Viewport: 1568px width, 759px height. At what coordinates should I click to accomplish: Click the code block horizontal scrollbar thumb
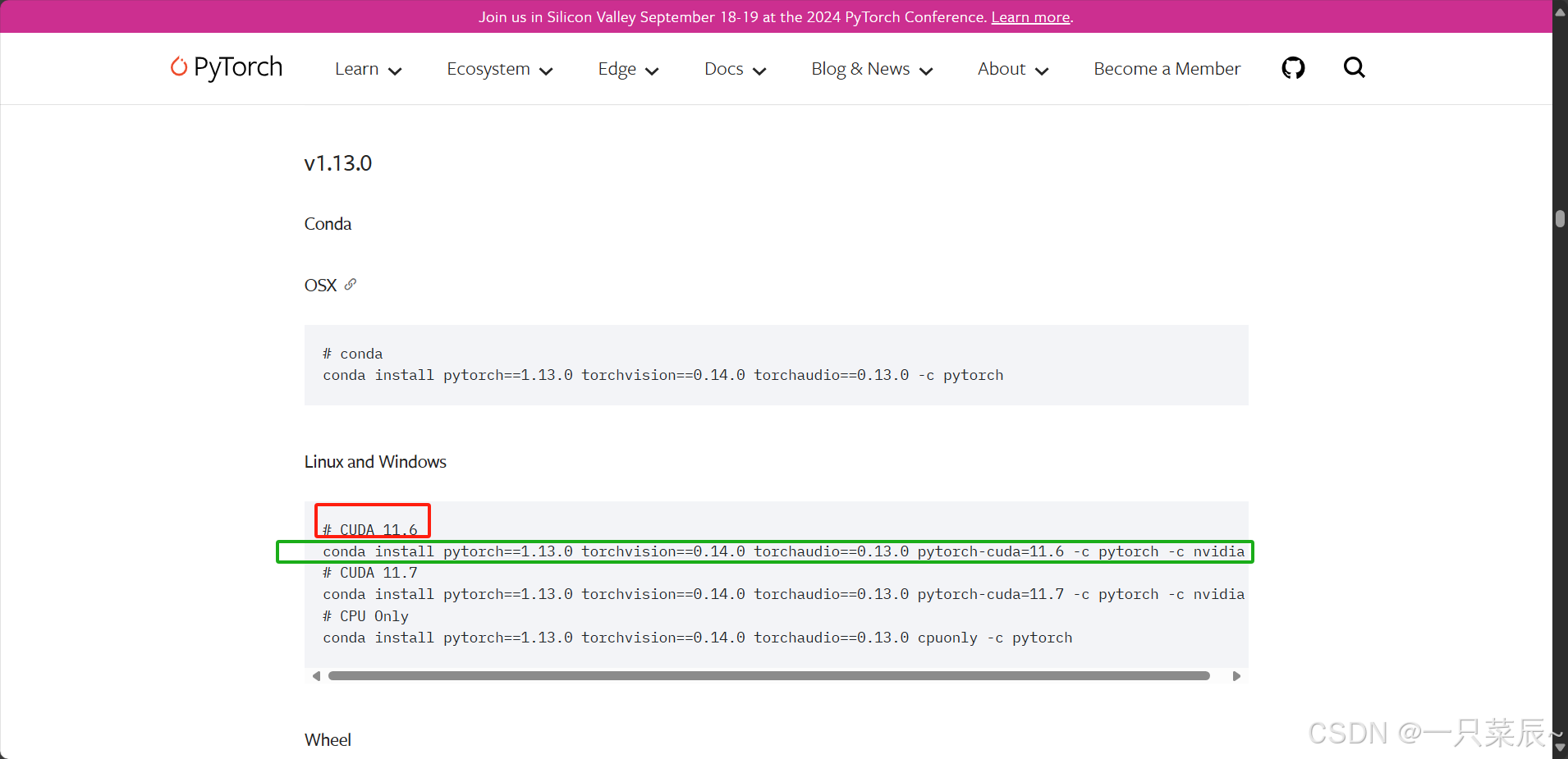[x=769, y=676]
